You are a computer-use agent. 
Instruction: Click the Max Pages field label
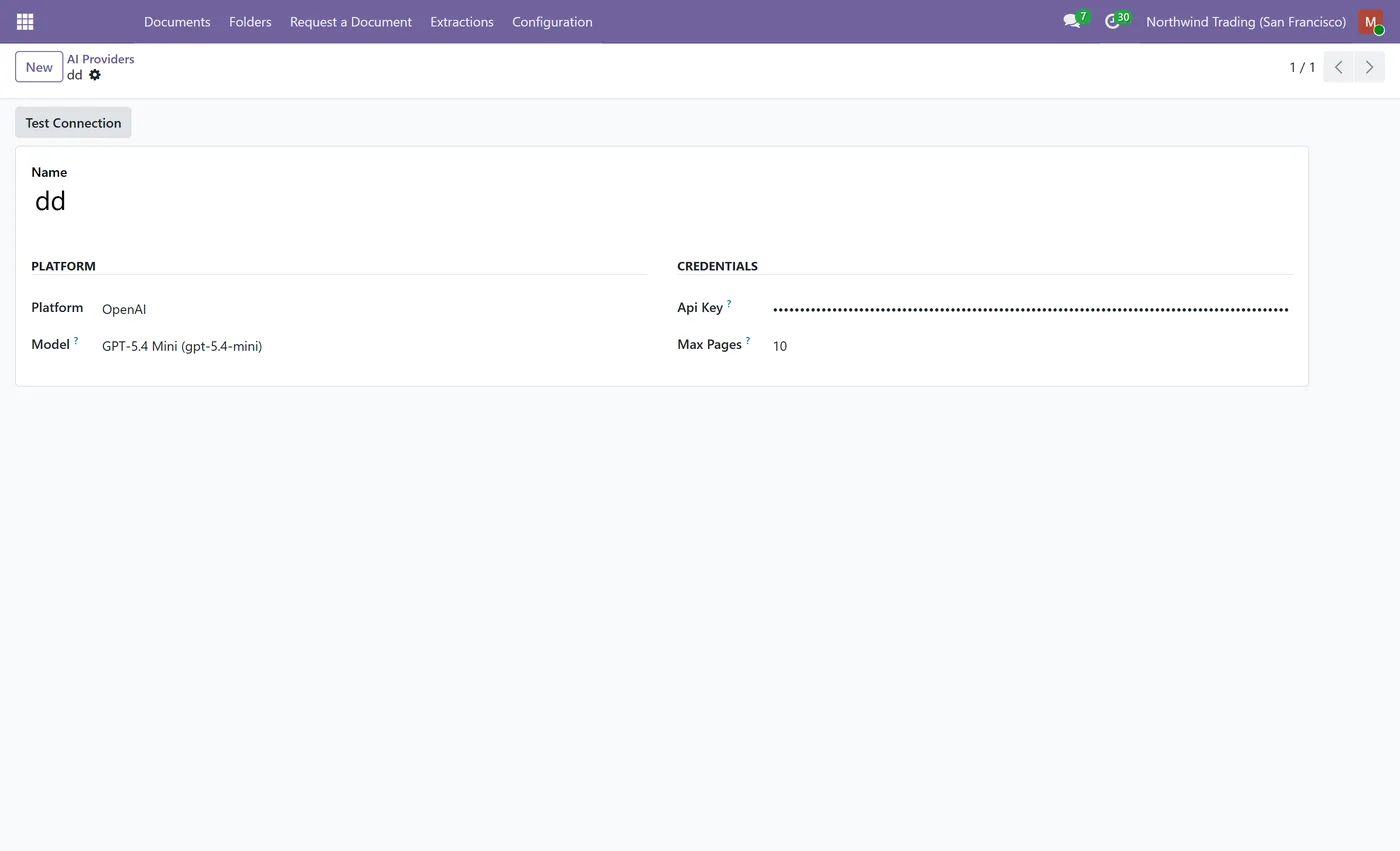tap(709, 344)
